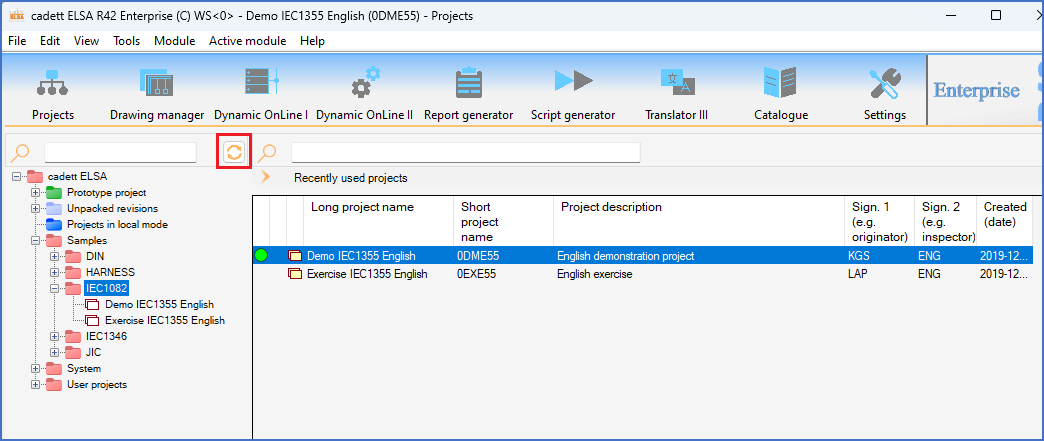Expand the DIN folder node

click(55, 256)
